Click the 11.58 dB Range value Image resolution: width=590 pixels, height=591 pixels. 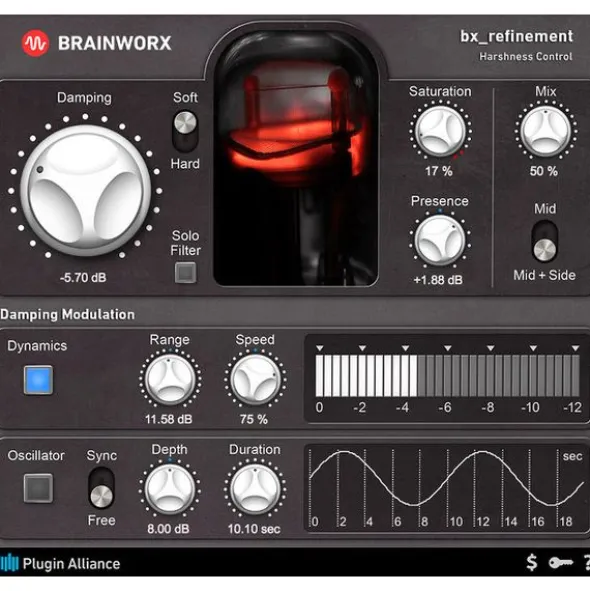point(169,419)
